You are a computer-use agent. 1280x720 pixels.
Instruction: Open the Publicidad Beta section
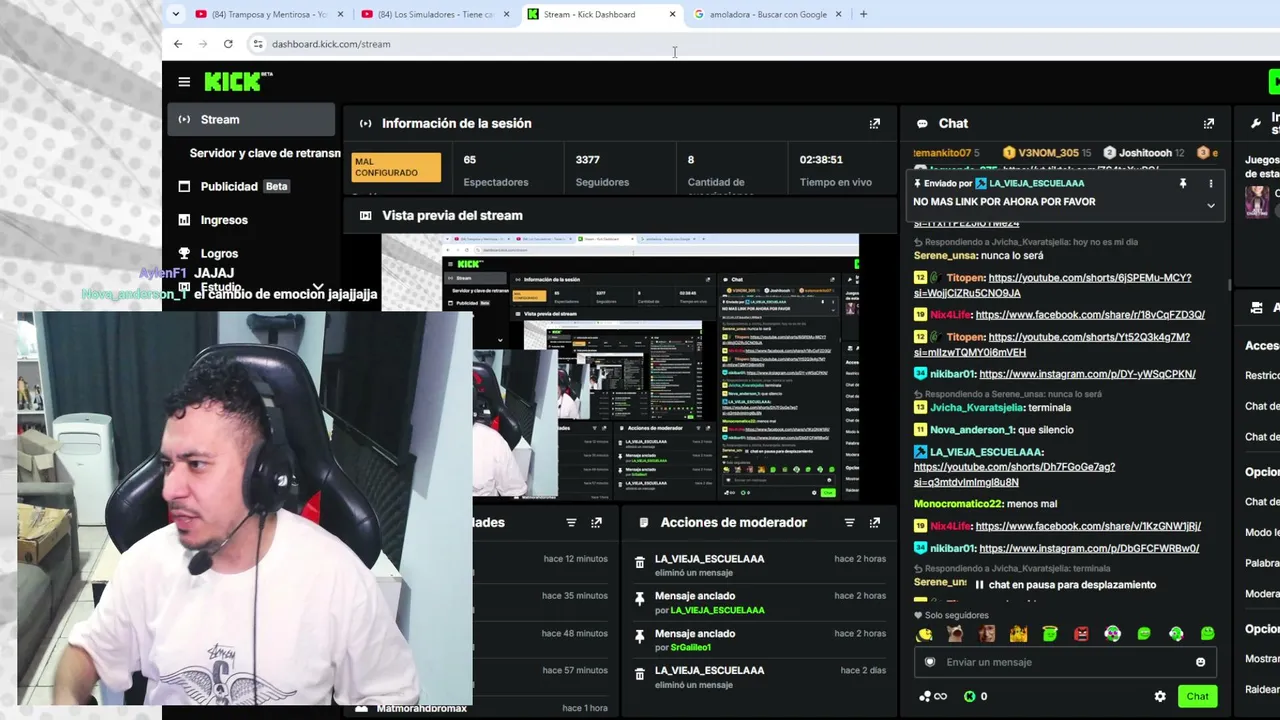[251, 187]
